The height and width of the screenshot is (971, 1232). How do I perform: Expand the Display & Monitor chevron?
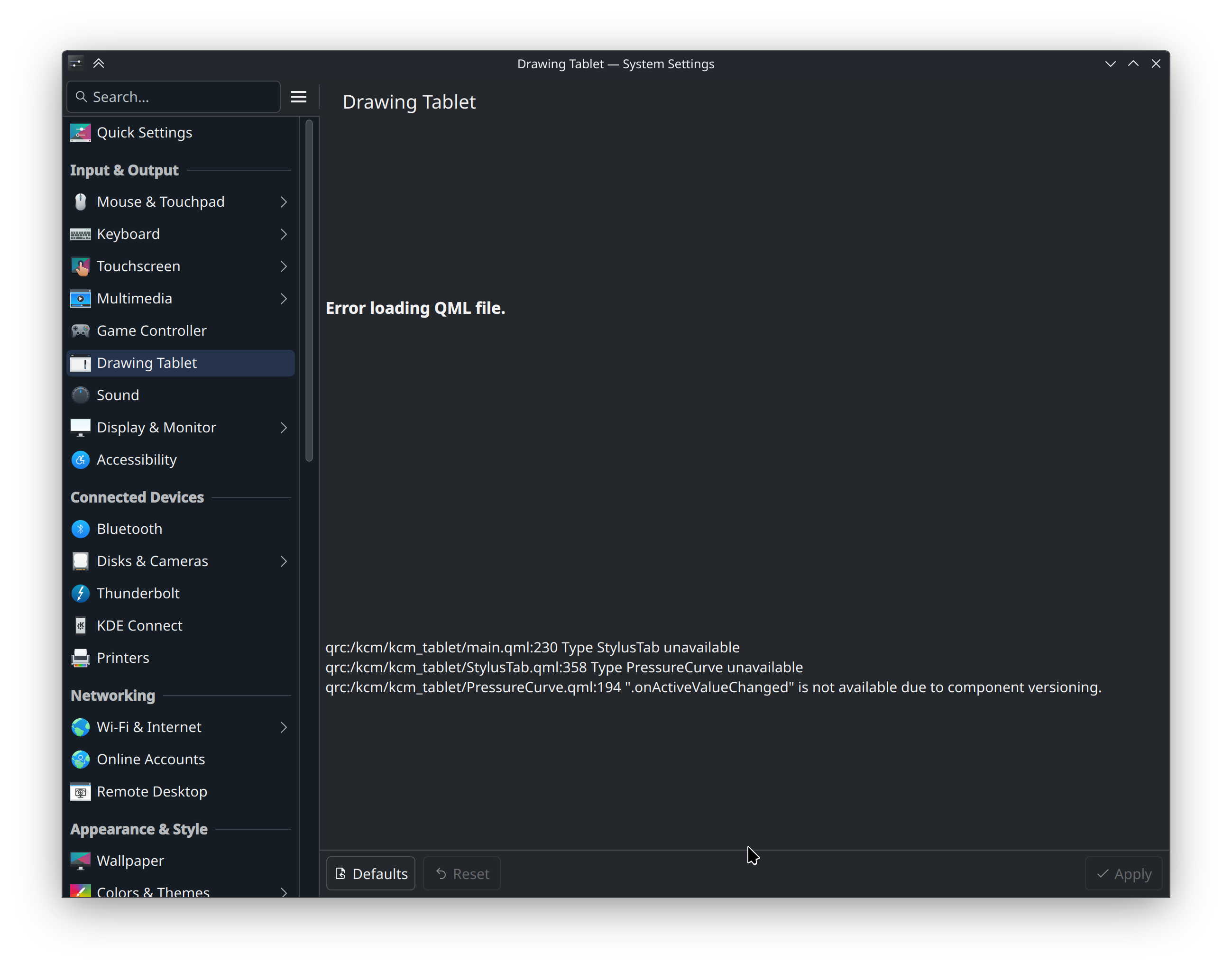click(283, 428)
